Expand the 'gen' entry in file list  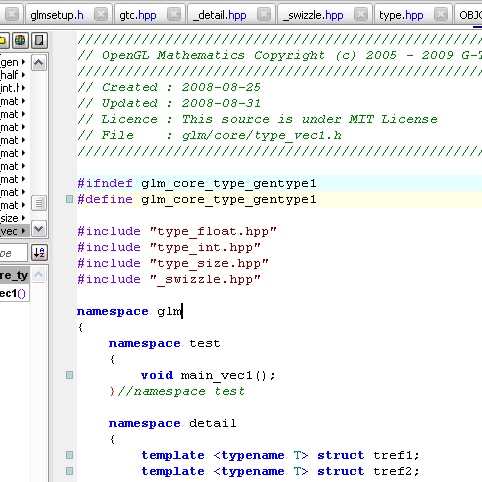pyautogui.click(x=23, y=62)
